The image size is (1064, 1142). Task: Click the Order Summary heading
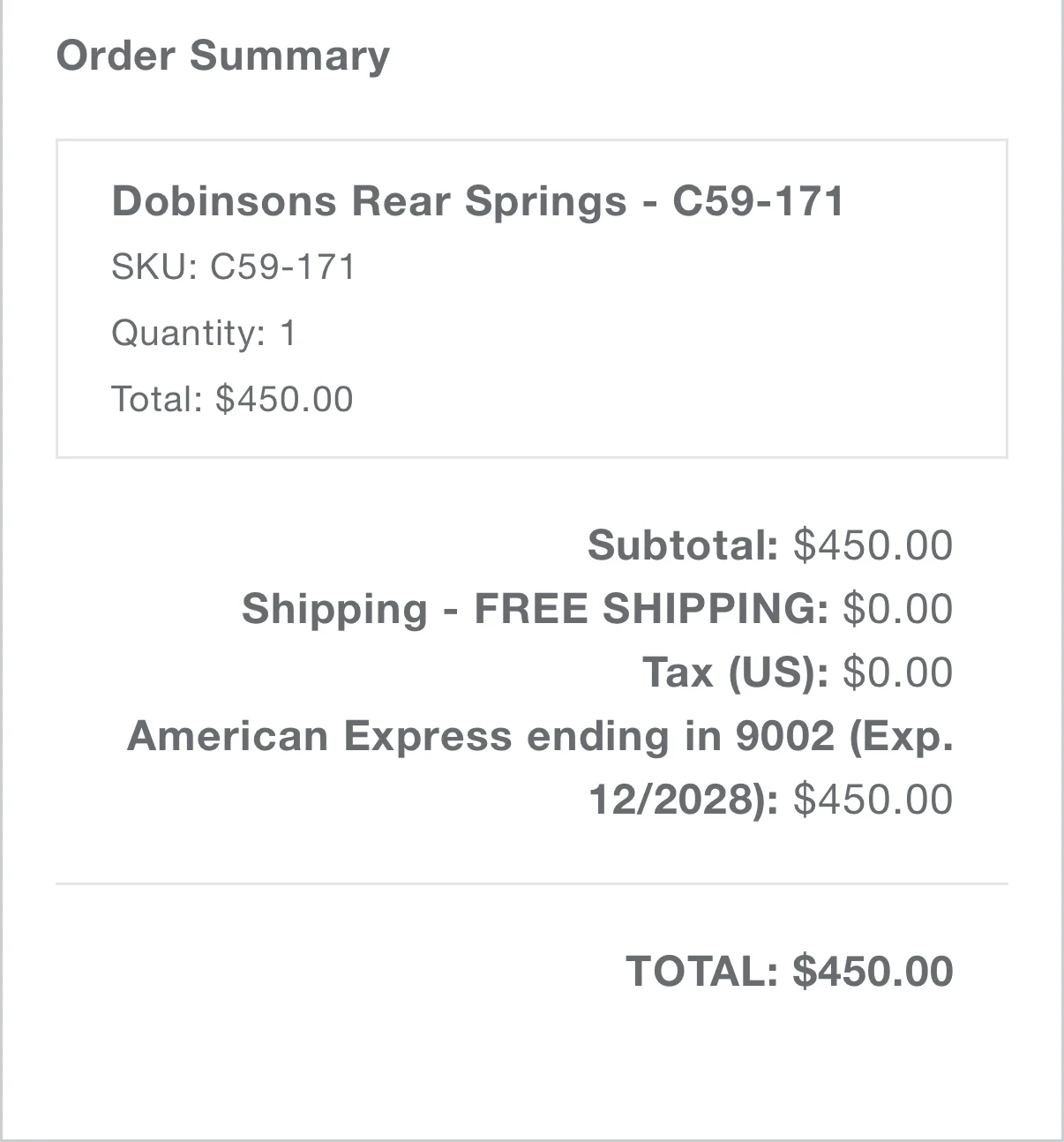(222, 56)
